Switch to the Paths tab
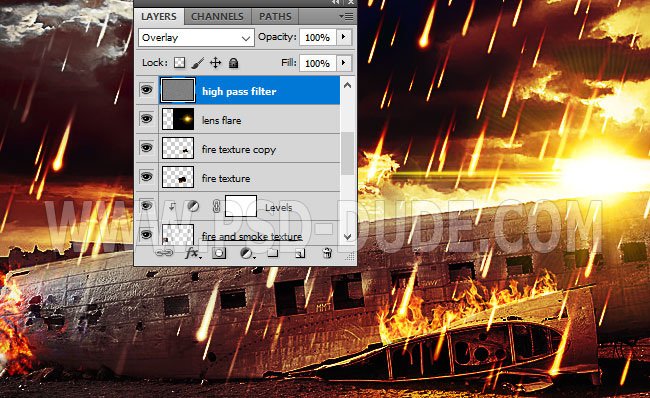This screenshot has height=398, width=650. click(x=275, y=17)
